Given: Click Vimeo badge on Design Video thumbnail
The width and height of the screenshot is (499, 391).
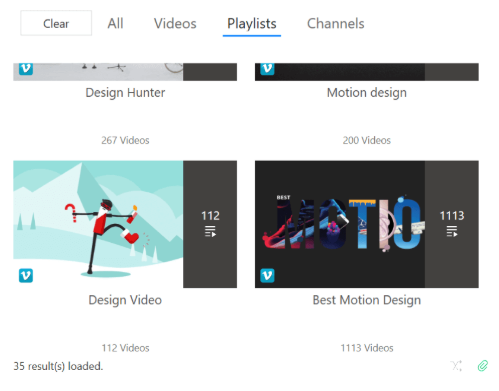Looking at the screenshot, I should [26, 275].
